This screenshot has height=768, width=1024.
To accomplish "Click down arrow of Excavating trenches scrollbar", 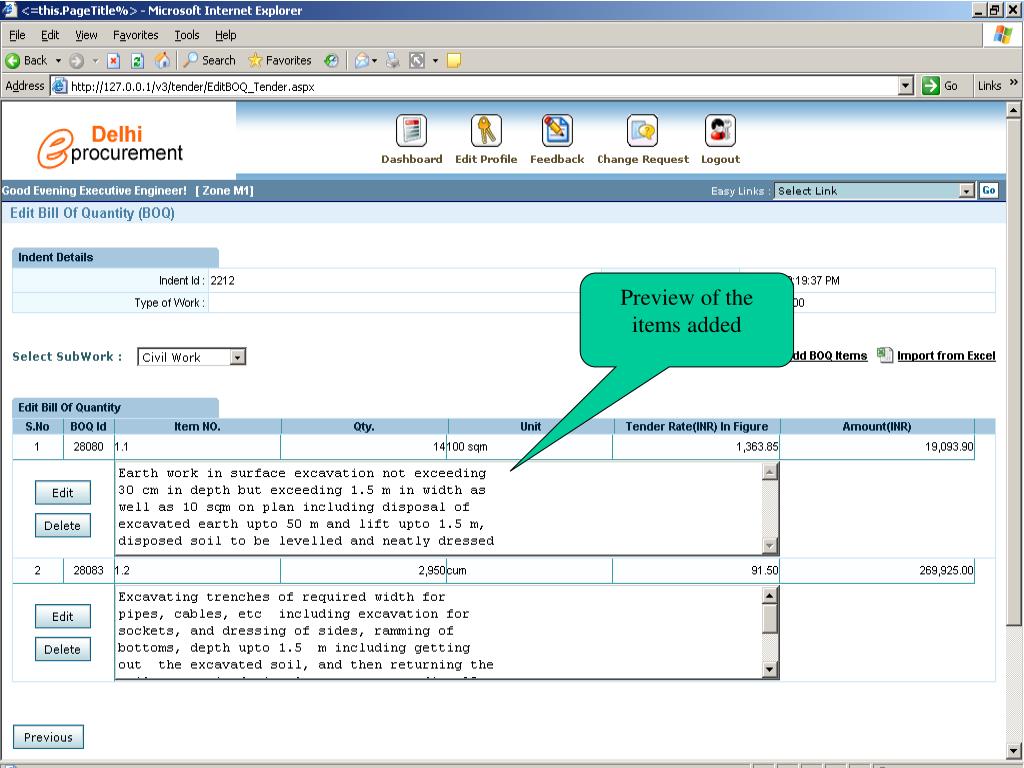I will 770,669.
